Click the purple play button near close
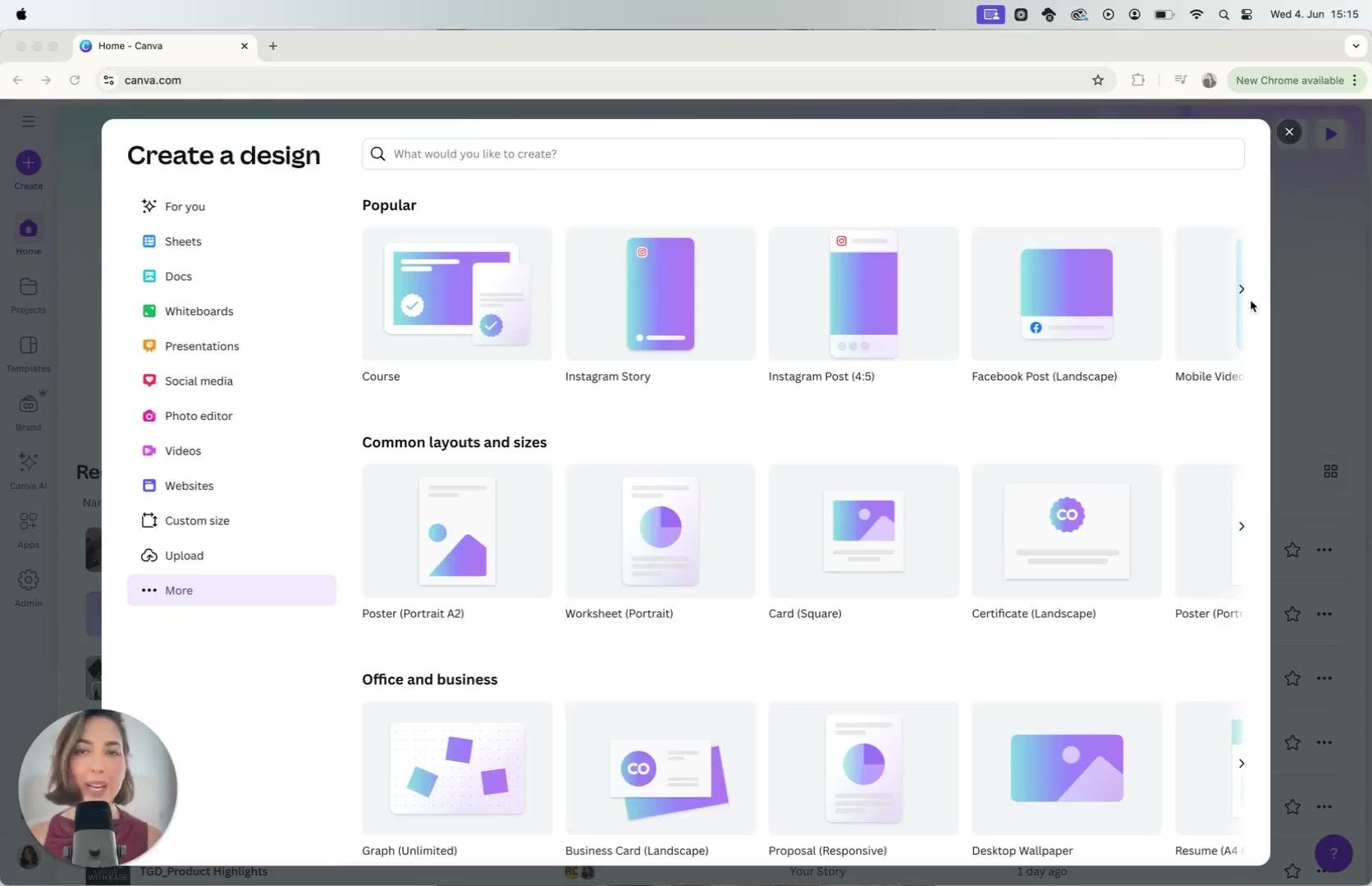Screen dimensions: 1372x886 pos(1331,133)
